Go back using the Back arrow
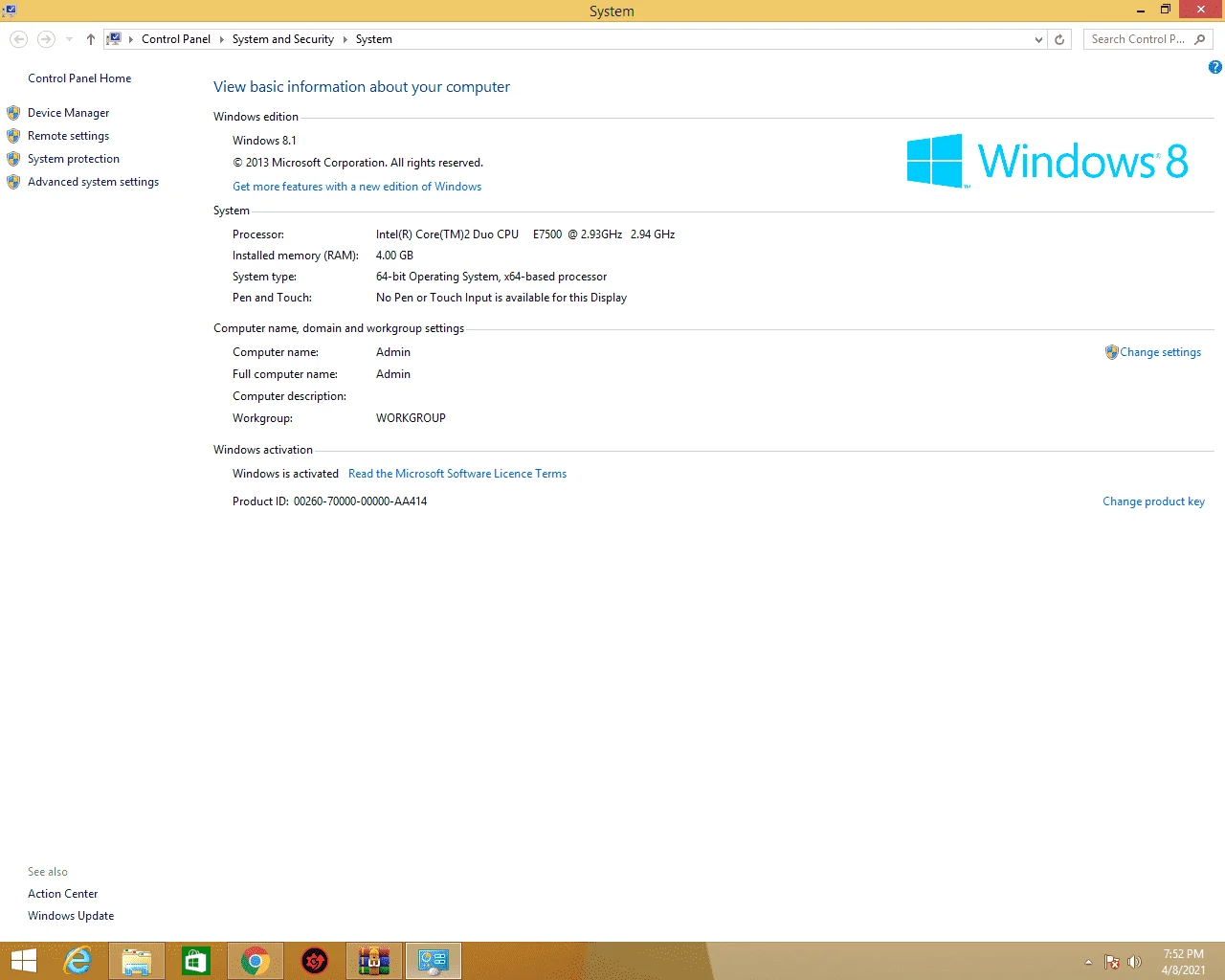 coord(18,39)
